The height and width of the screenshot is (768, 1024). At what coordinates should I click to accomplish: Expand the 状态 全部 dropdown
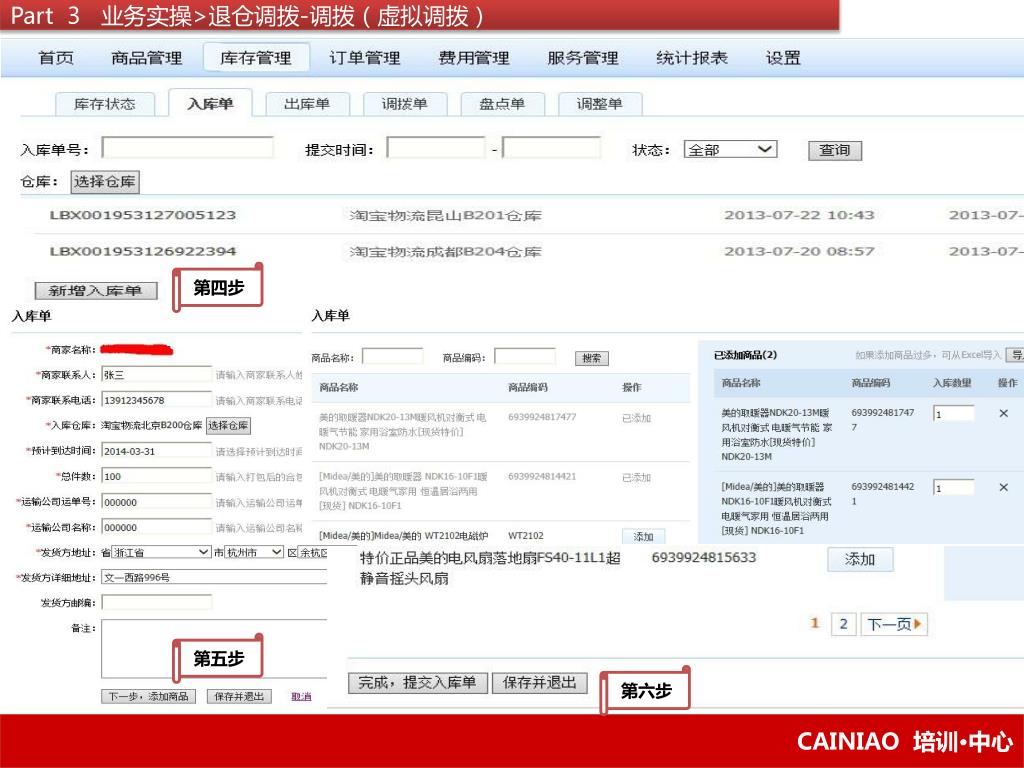730,150
